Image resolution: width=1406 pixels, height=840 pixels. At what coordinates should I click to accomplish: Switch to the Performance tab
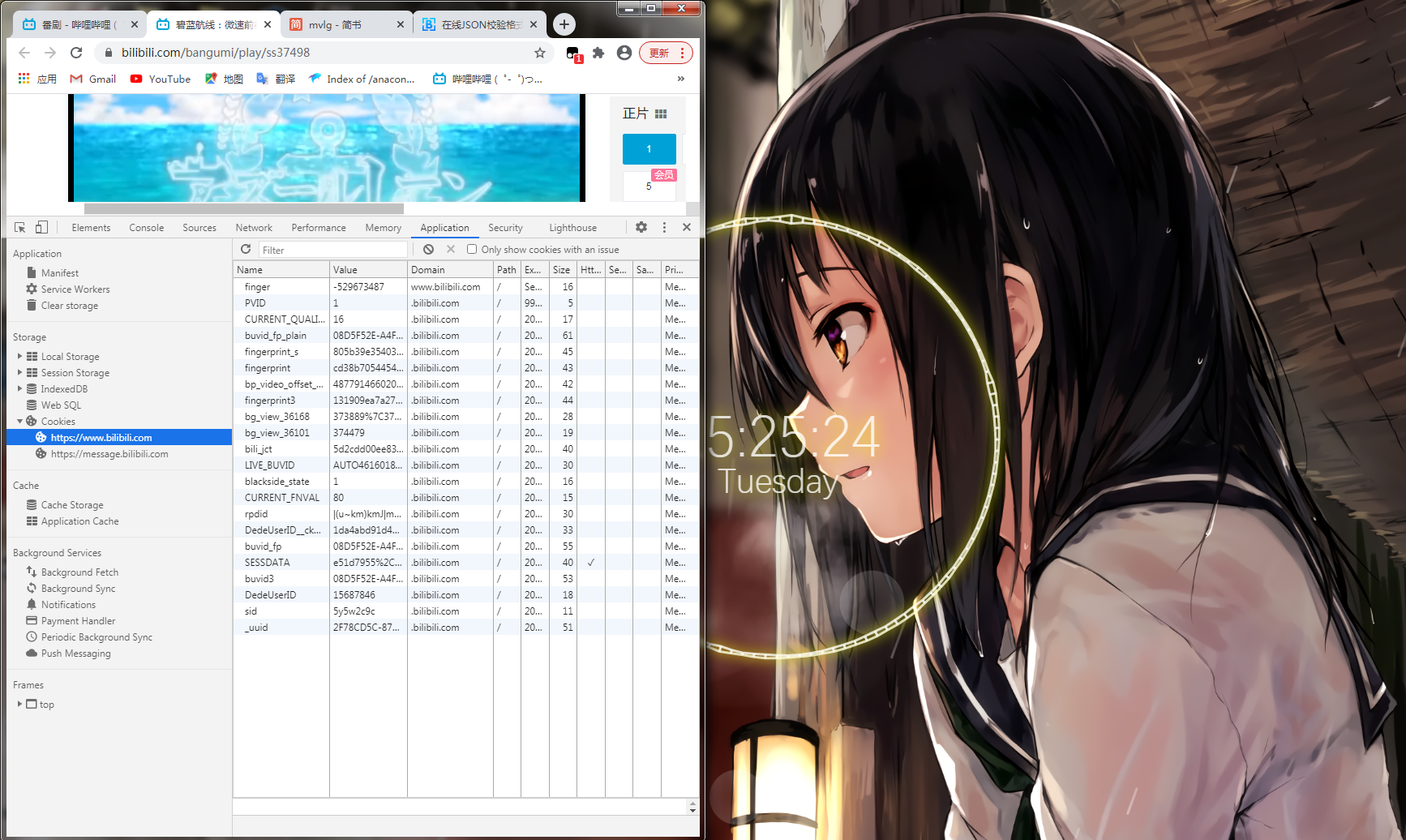click(319, 228)
